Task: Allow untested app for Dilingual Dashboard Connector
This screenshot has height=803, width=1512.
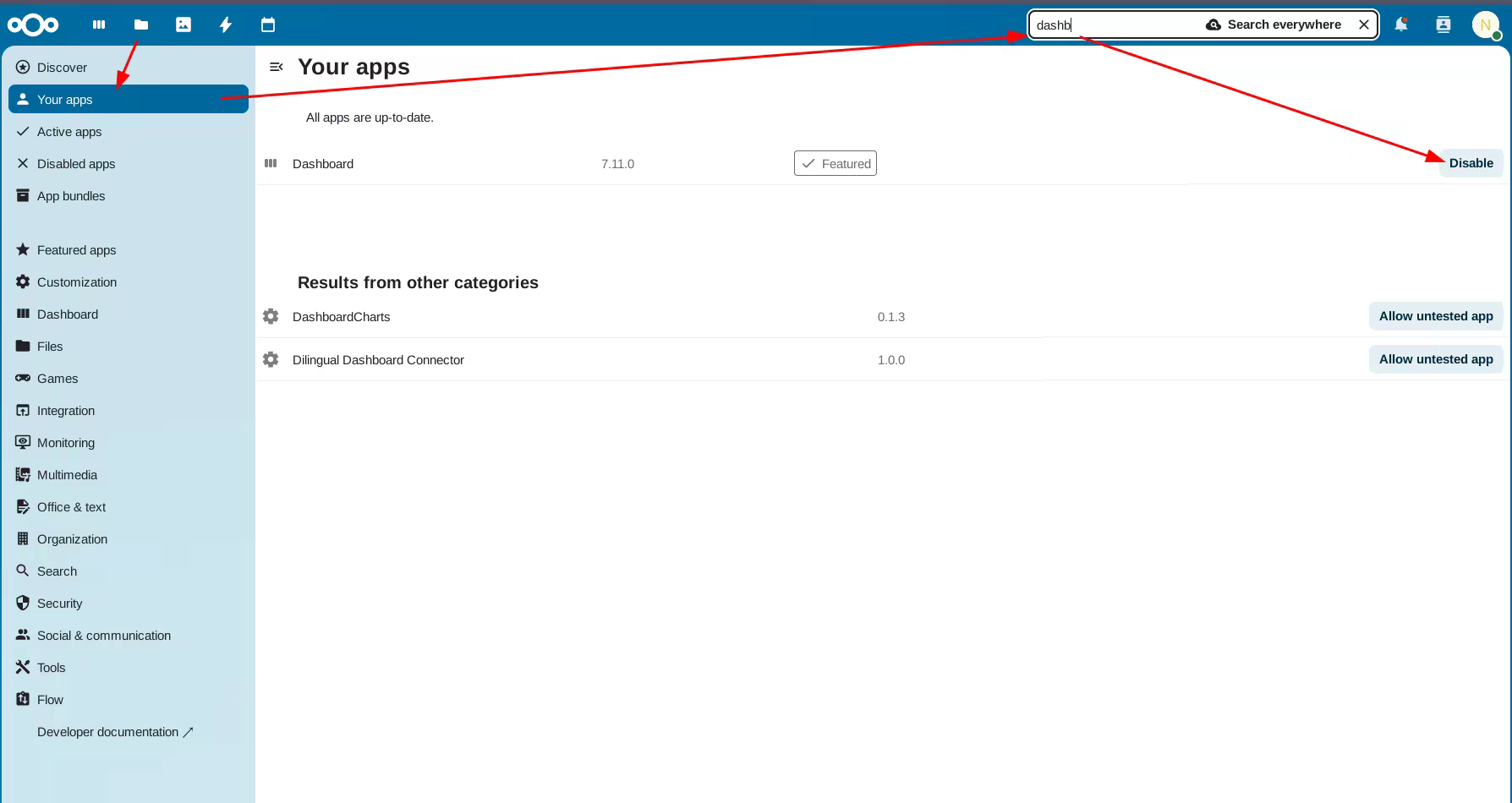Action: tap(1435, 359)
